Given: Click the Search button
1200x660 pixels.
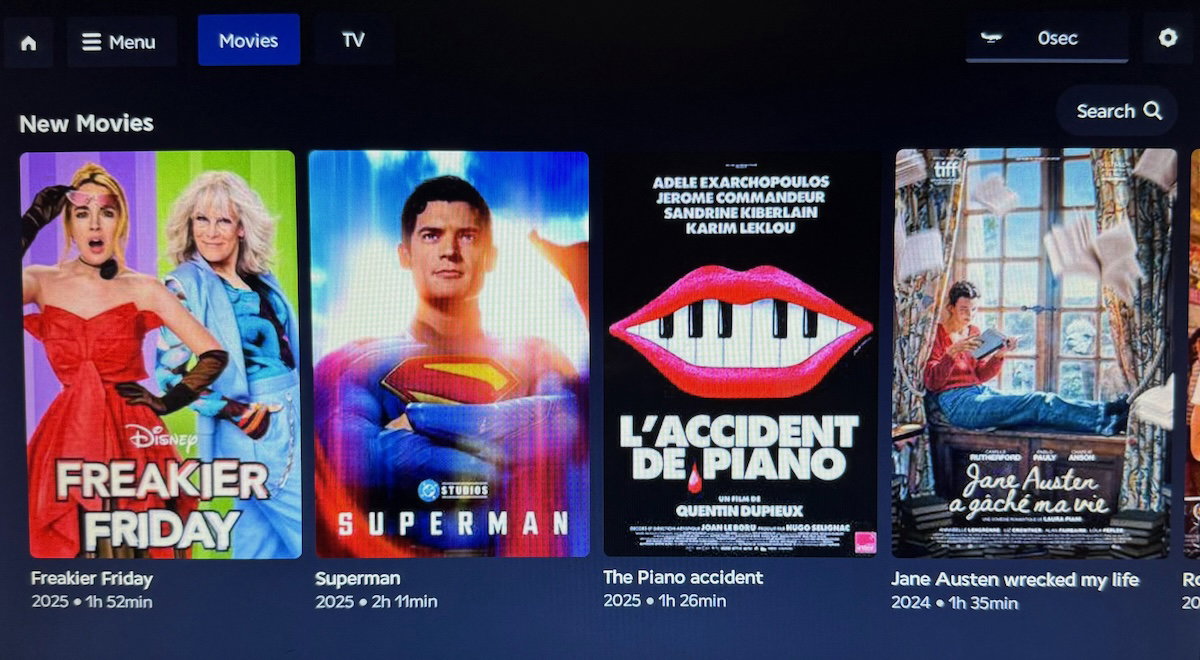Looking at the screenshot, I should (x=1117, y=111).
